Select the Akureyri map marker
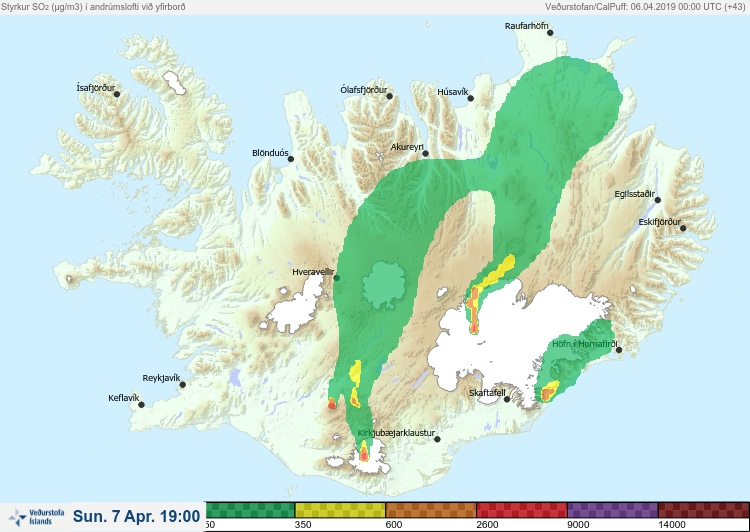 [425, 154]
